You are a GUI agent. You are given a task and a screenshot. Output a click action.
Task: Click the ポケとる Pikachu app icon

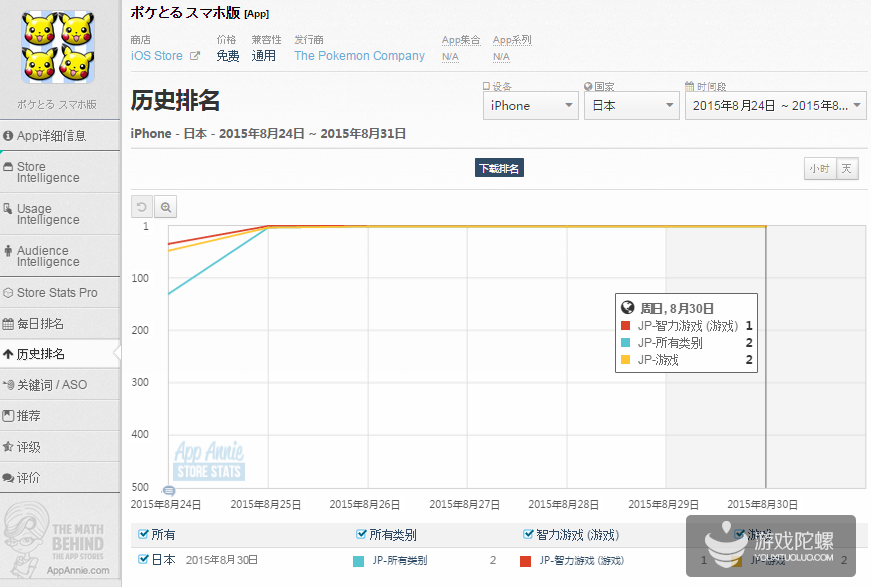click(x=59, y=49)
